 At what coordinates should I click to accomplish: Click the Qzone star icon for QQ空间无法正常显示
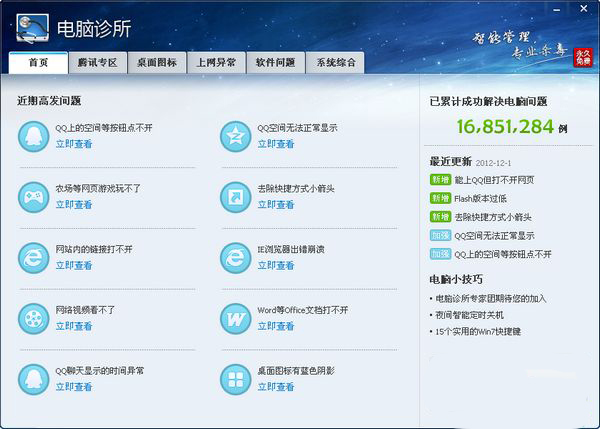[236, 137]
